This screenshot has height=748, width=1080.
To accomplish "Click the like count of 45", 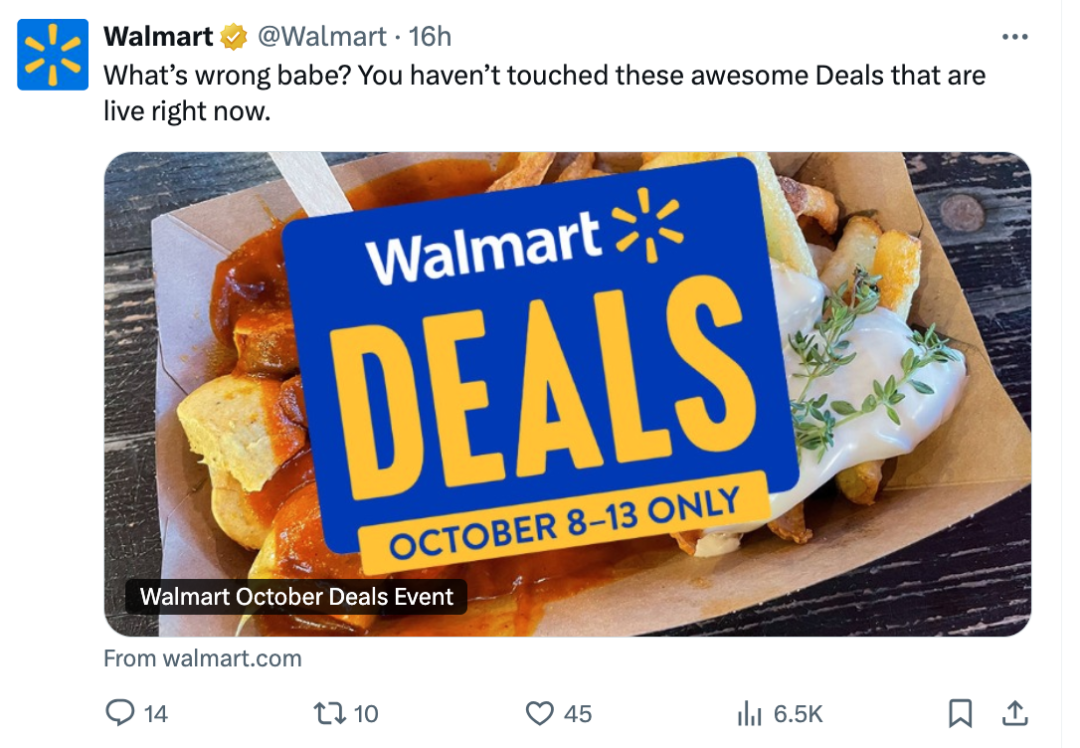I will [577, 714].
